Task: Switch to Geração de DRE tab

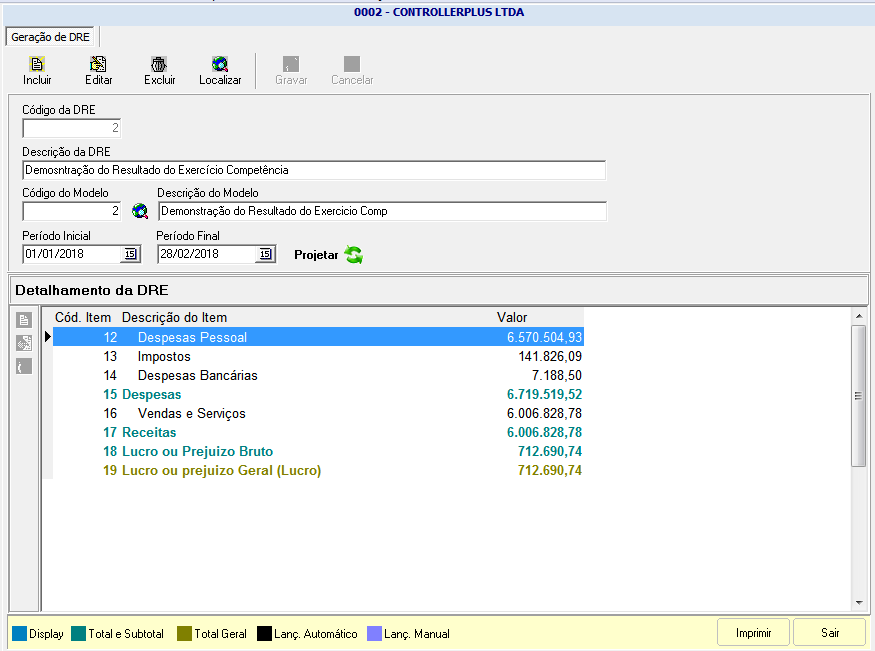Action: tap(50, 37)
